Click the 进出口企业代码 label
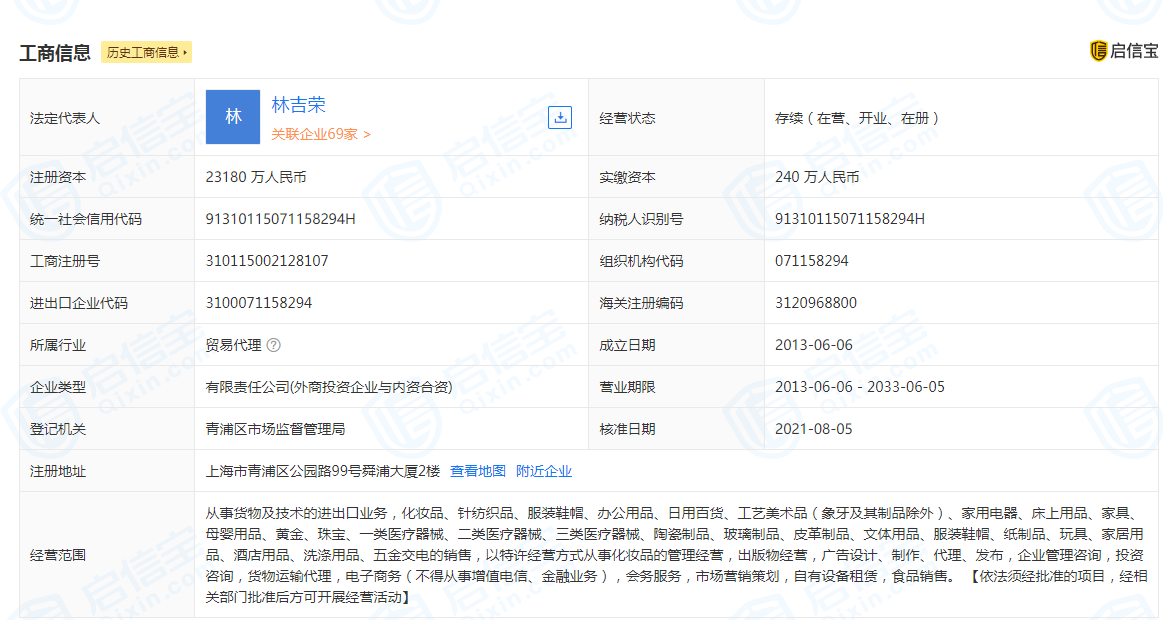1163x620 pixels. coord(79,303)
